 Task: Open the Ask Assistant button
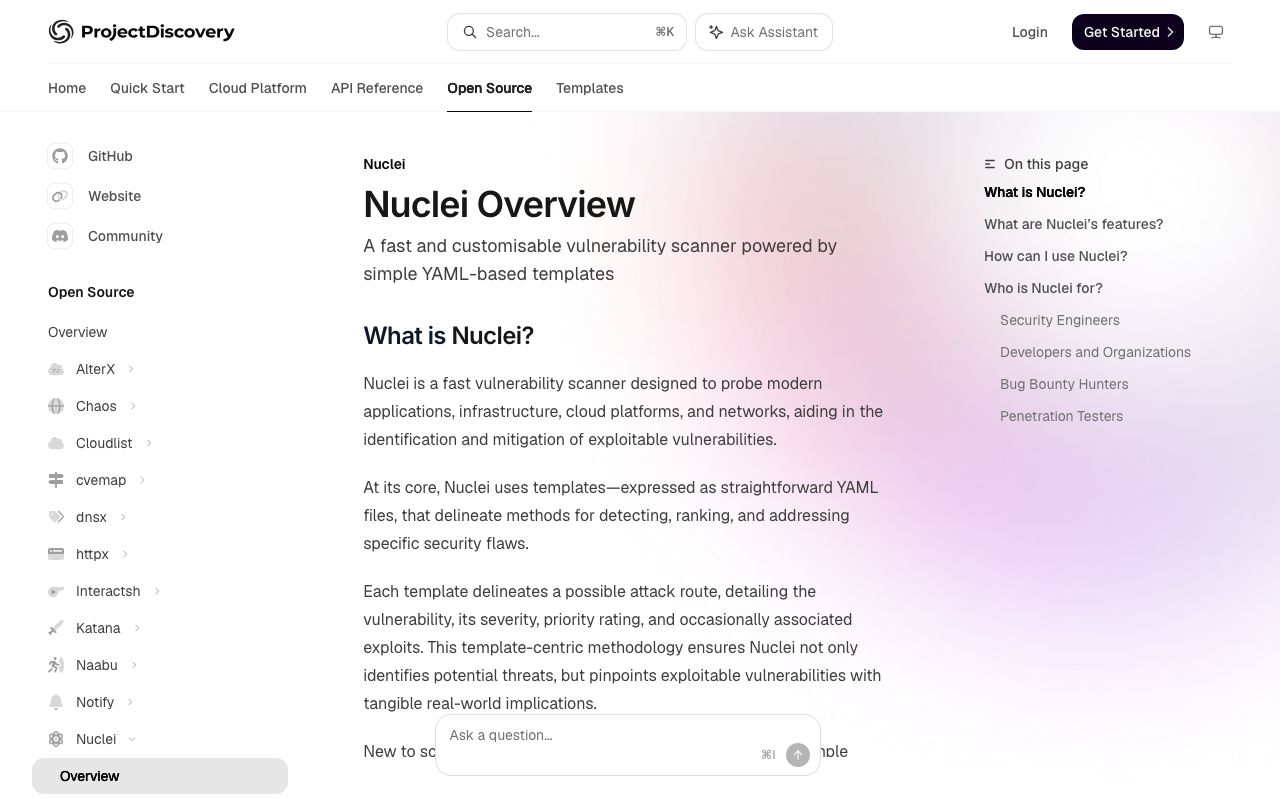[764, 32]
